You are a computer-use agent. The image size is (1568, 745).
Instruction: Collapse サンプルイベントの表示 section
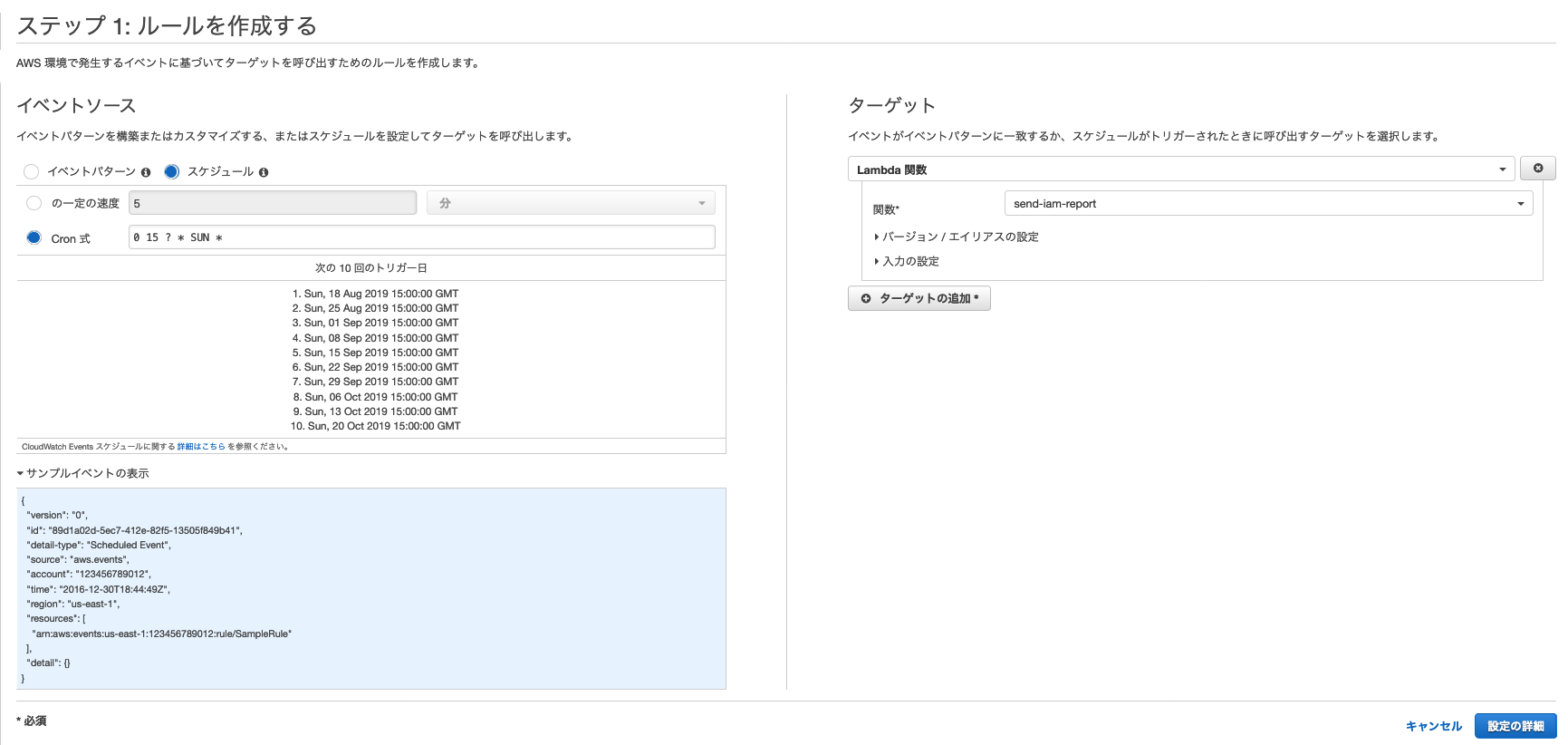(x=83, y=473)
